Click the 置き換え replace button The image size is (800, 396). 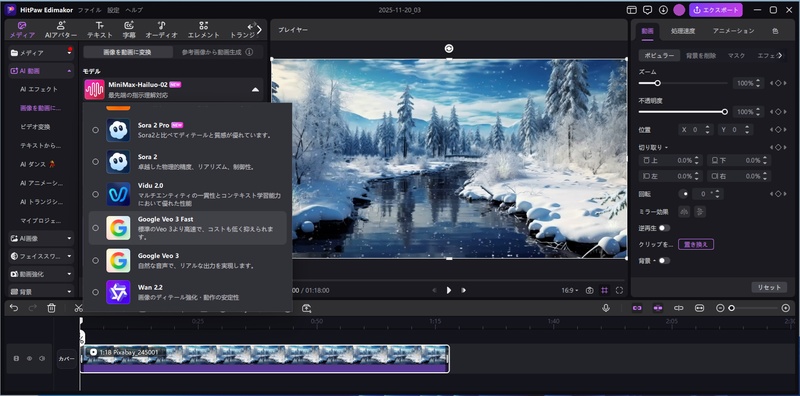[x=696, y=244]
